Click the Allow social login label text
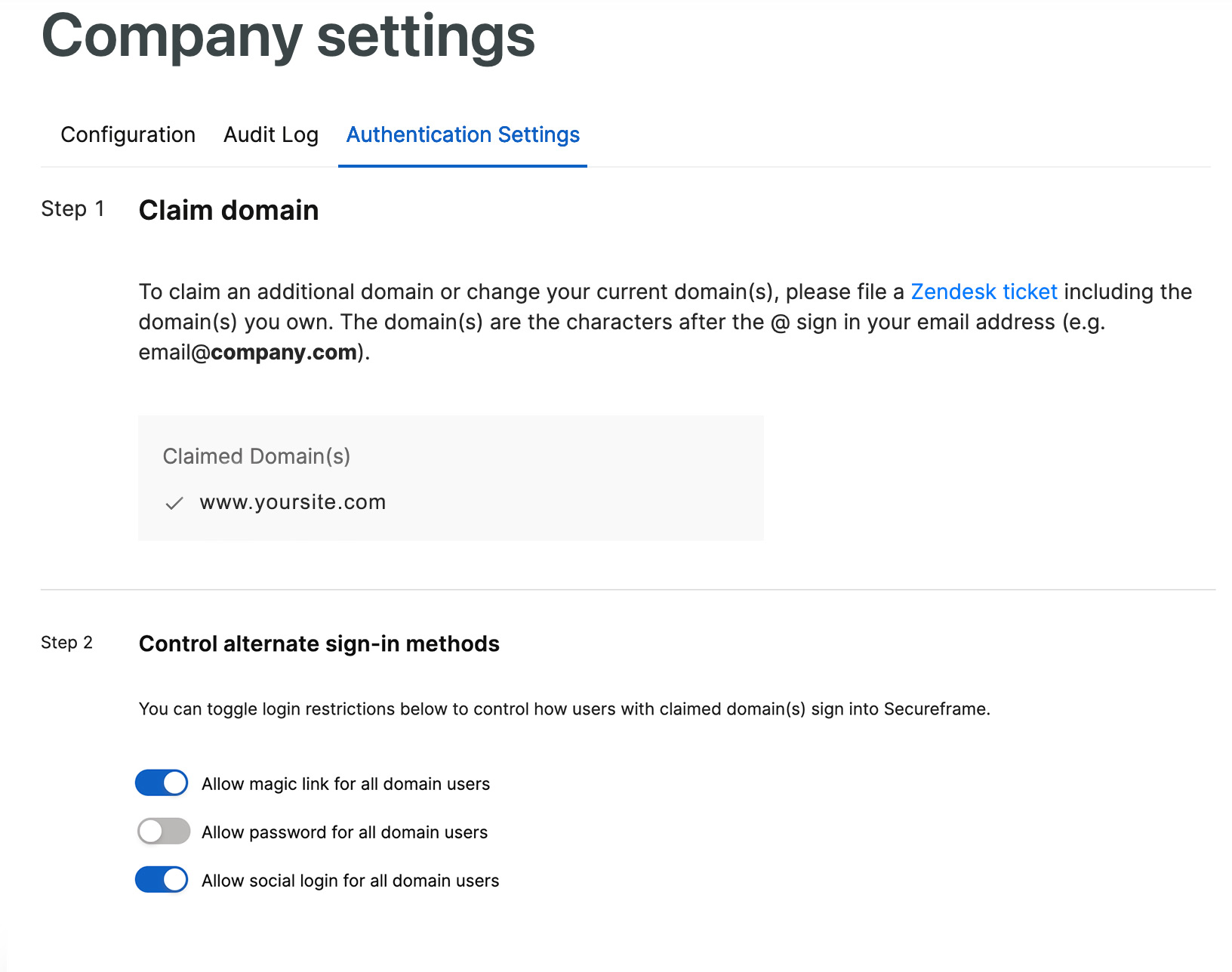1232x972 pixels. point(350,880)
